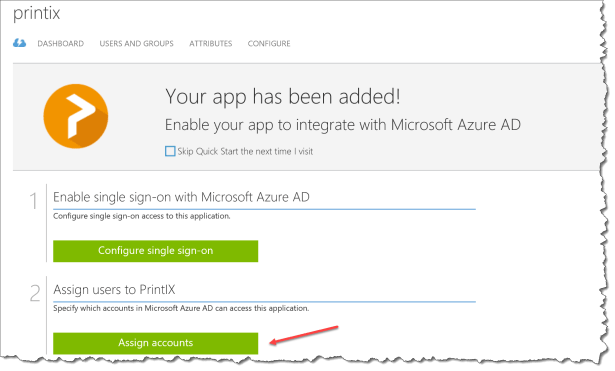The height and width of the screenshot is (371, 615).
Task: Select 'Enable single sign-on with Microsoft Azure AD' heading
Action: [181, 197]
